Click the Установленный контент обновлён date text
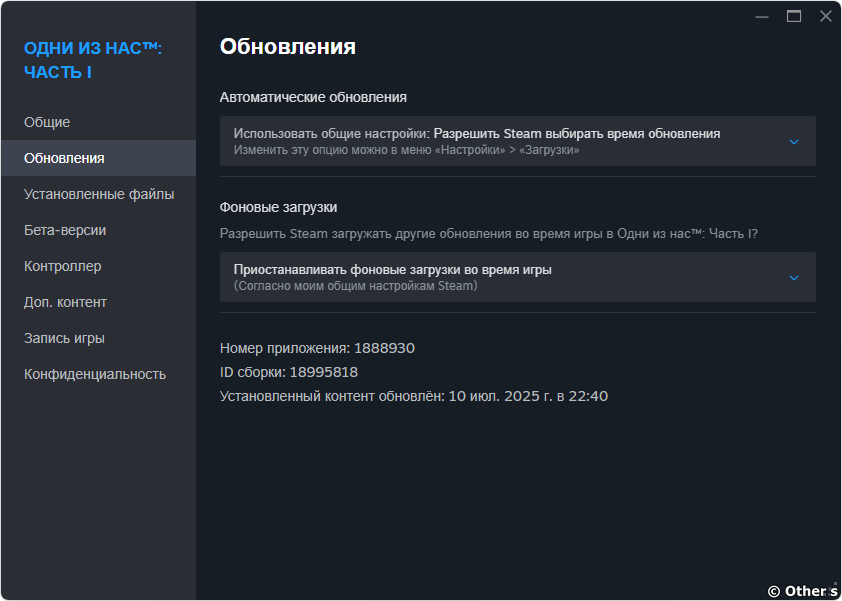 coord(414,396)
